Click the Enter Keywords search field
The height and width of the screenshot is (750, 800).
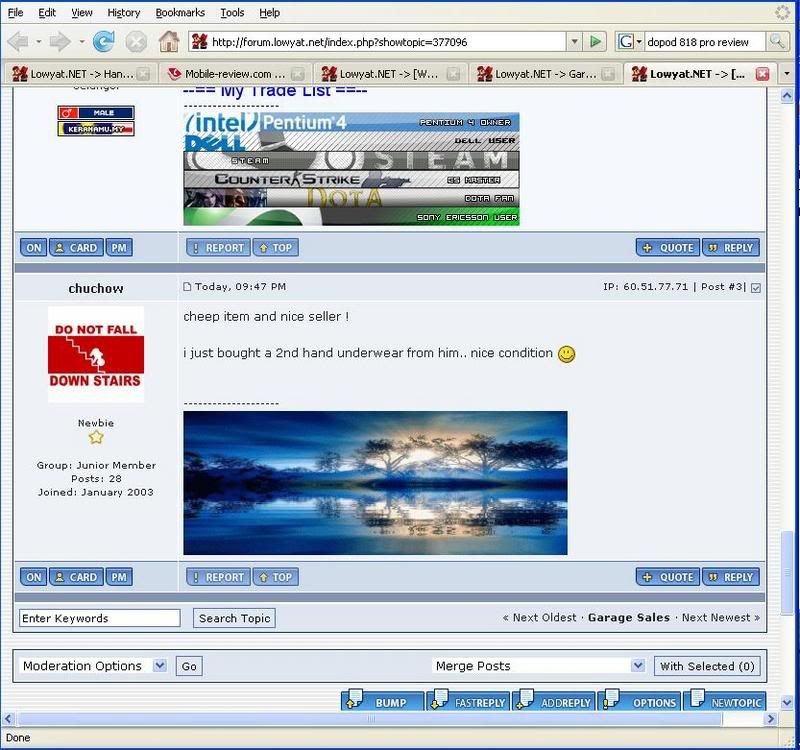tap(100, 618)
